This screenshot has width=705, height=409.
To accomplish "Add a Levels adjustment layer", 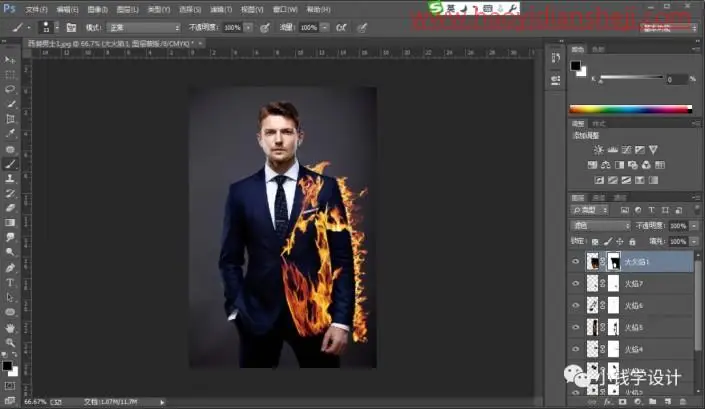I will (612, 150).
